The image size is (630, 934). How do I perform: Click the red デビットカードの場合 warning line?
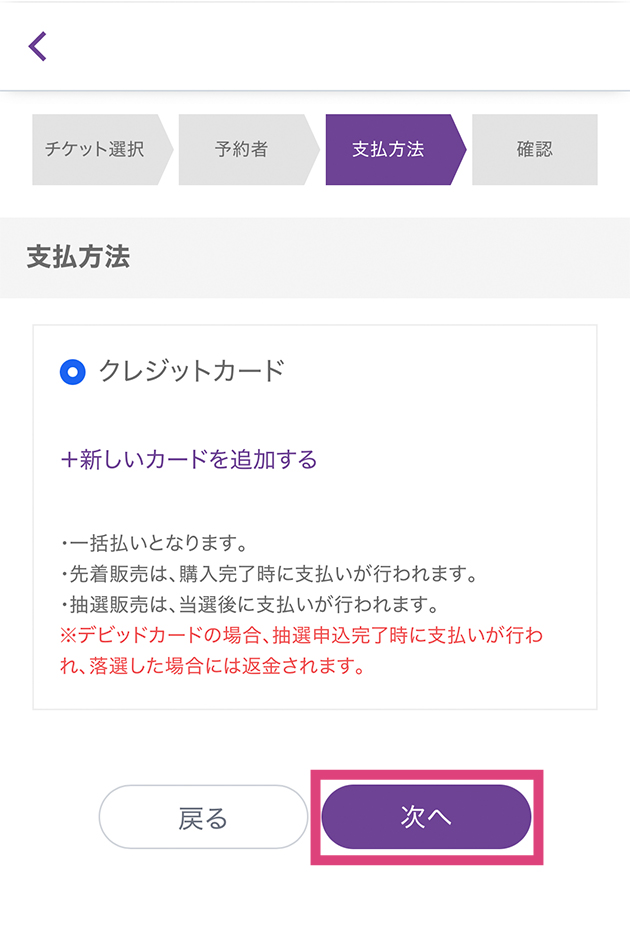(300, 636)
